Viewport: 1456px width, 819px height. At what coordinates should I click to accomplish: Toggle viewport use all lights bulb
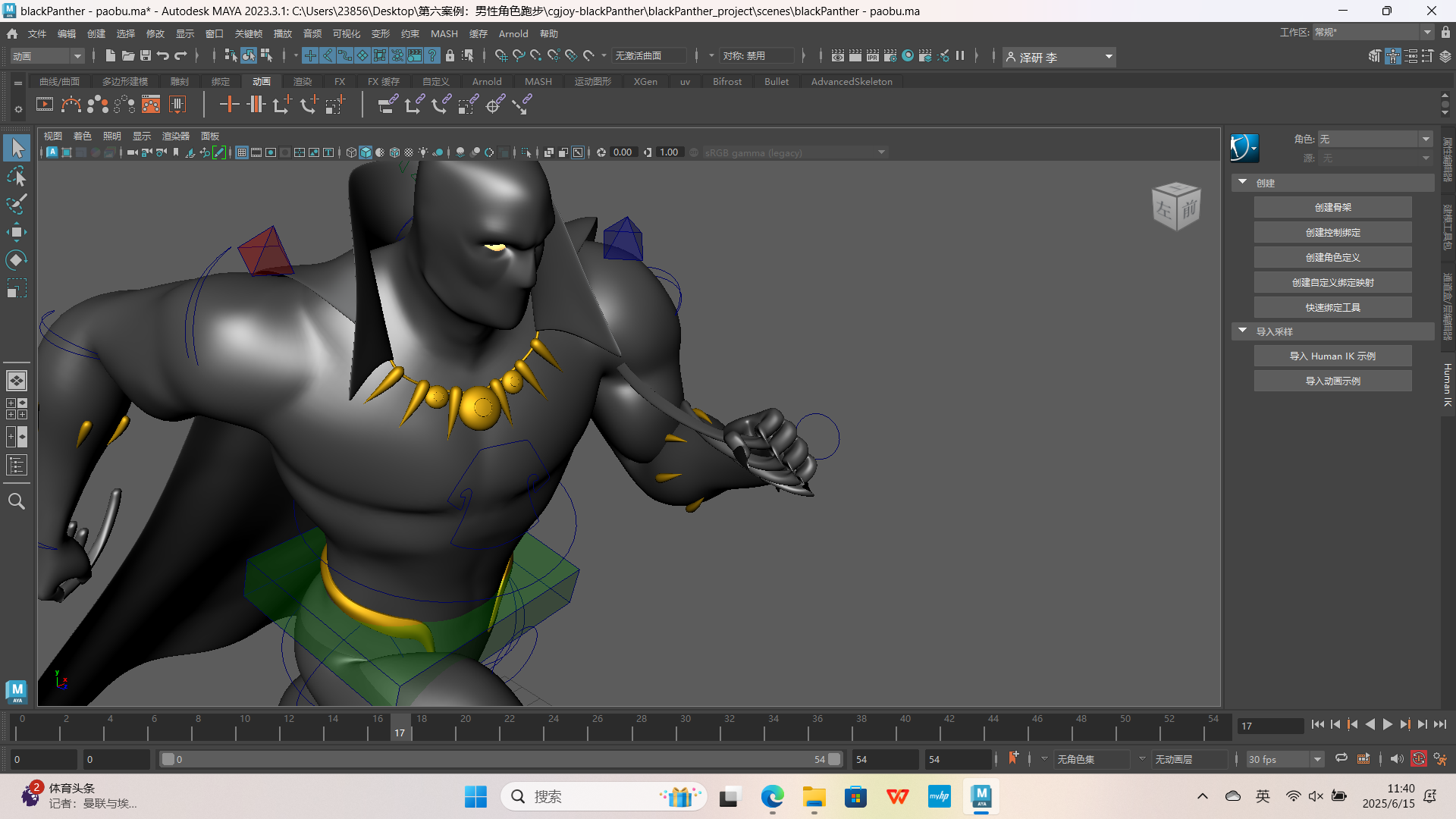click(x=423, y=152)
